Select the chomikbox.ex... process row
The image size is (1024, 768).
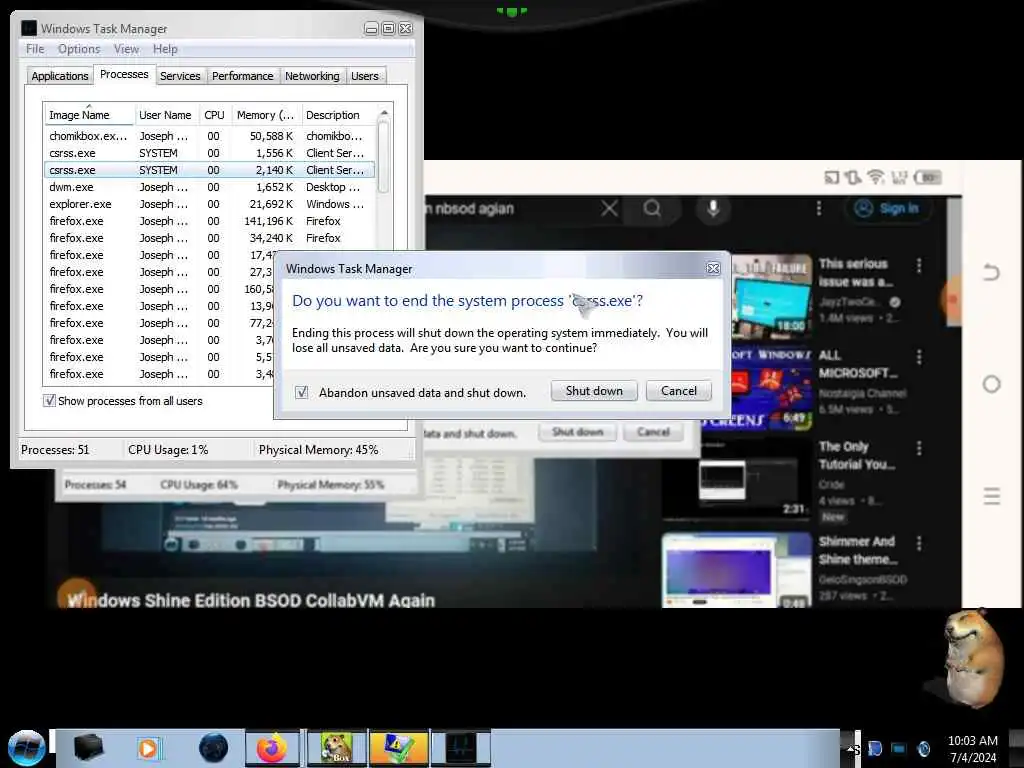click(x=209, y=136)
